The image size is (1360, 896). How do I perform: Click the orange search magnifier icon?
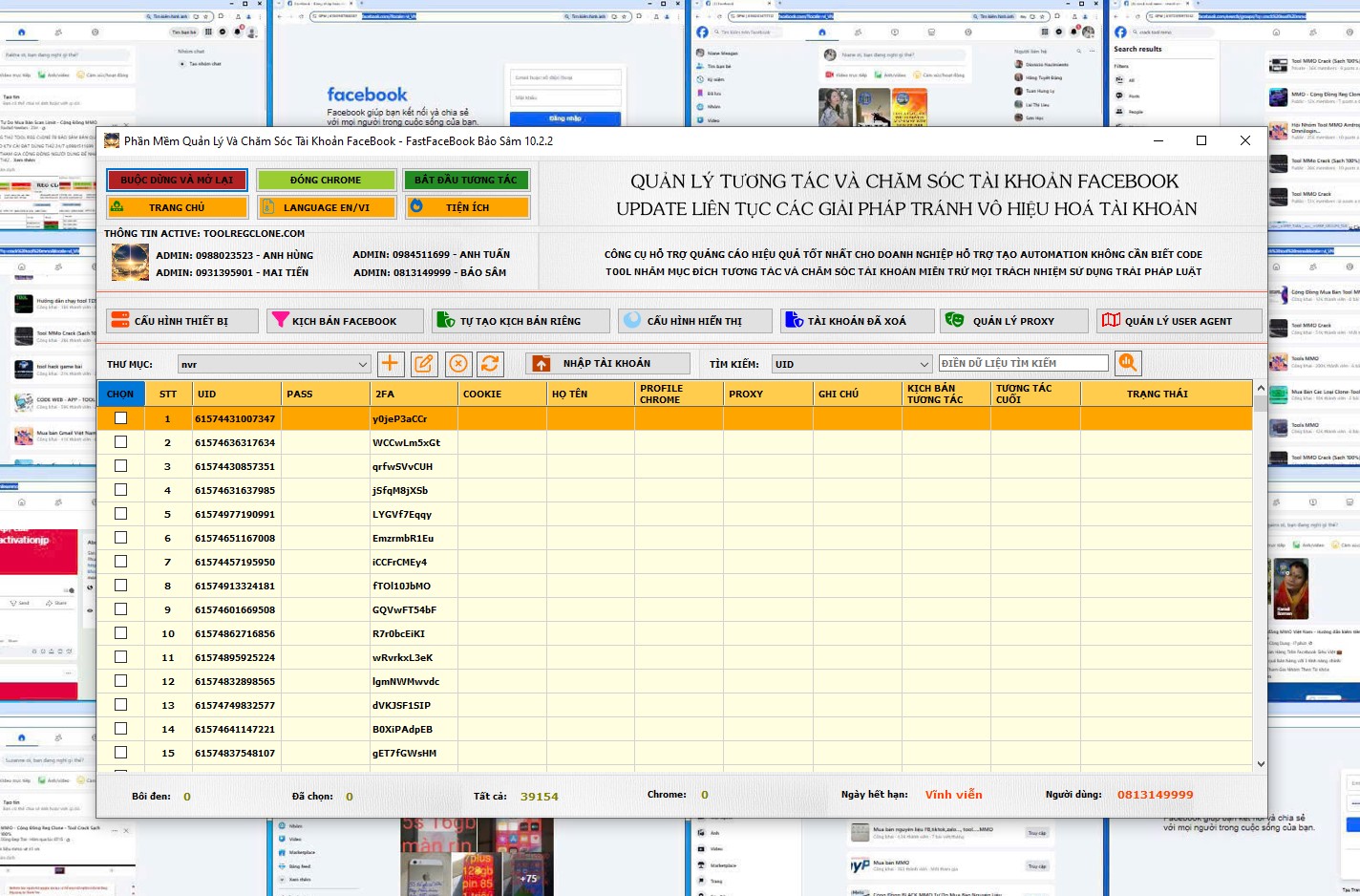tap(1128, 363)
